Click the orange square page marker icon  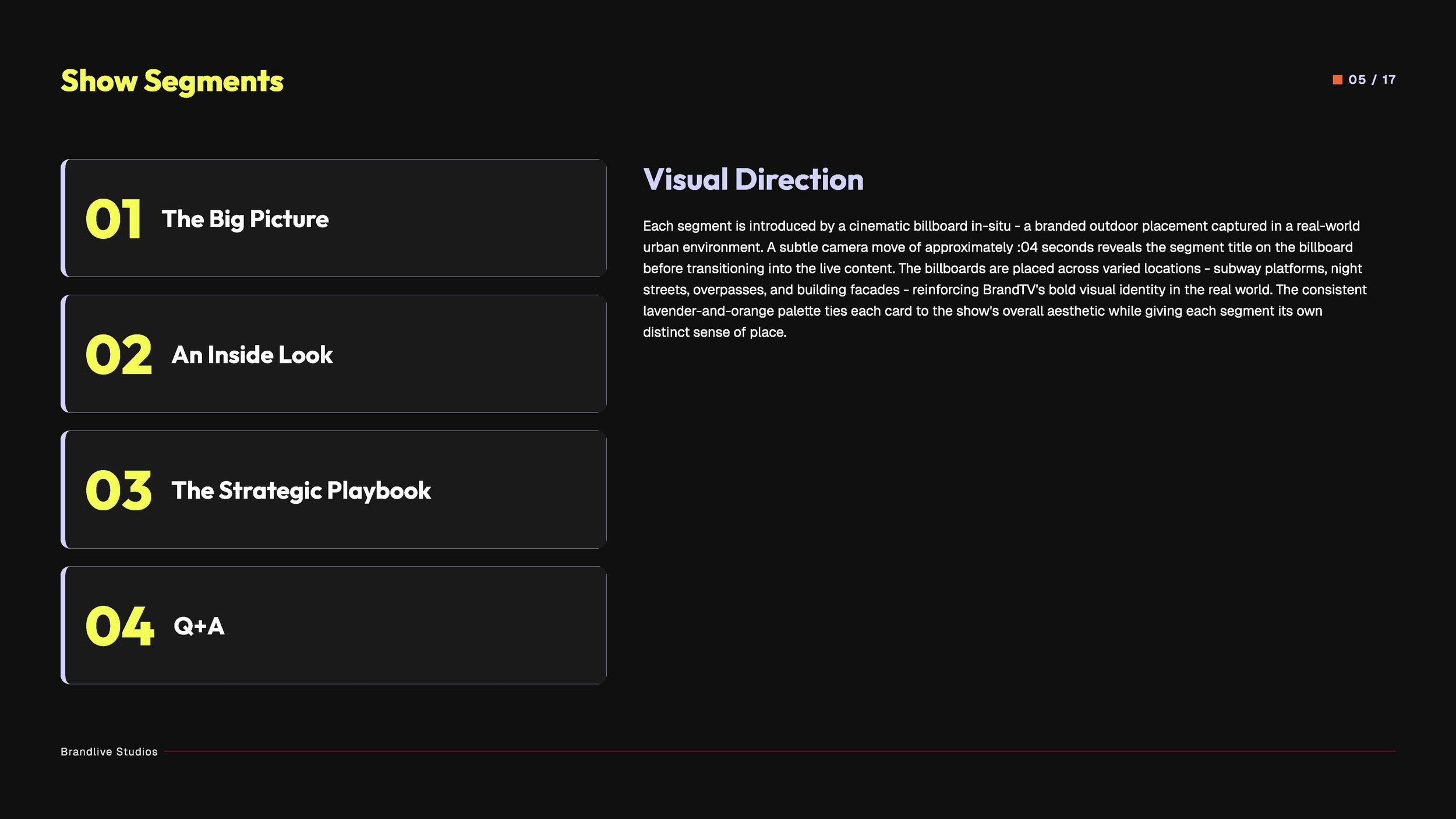[x=1337, y=80]
